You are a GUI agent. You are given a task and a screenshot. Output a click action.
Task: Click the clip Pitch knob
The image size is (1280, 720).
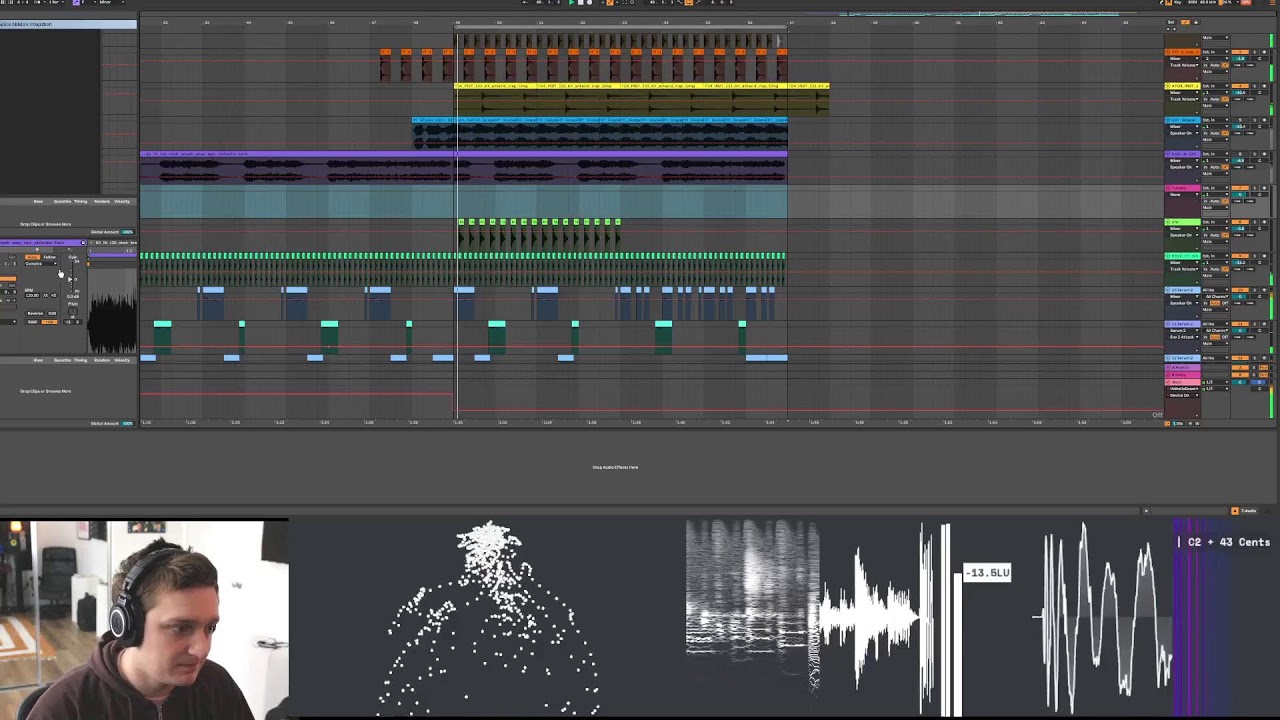tap(72, 312)
